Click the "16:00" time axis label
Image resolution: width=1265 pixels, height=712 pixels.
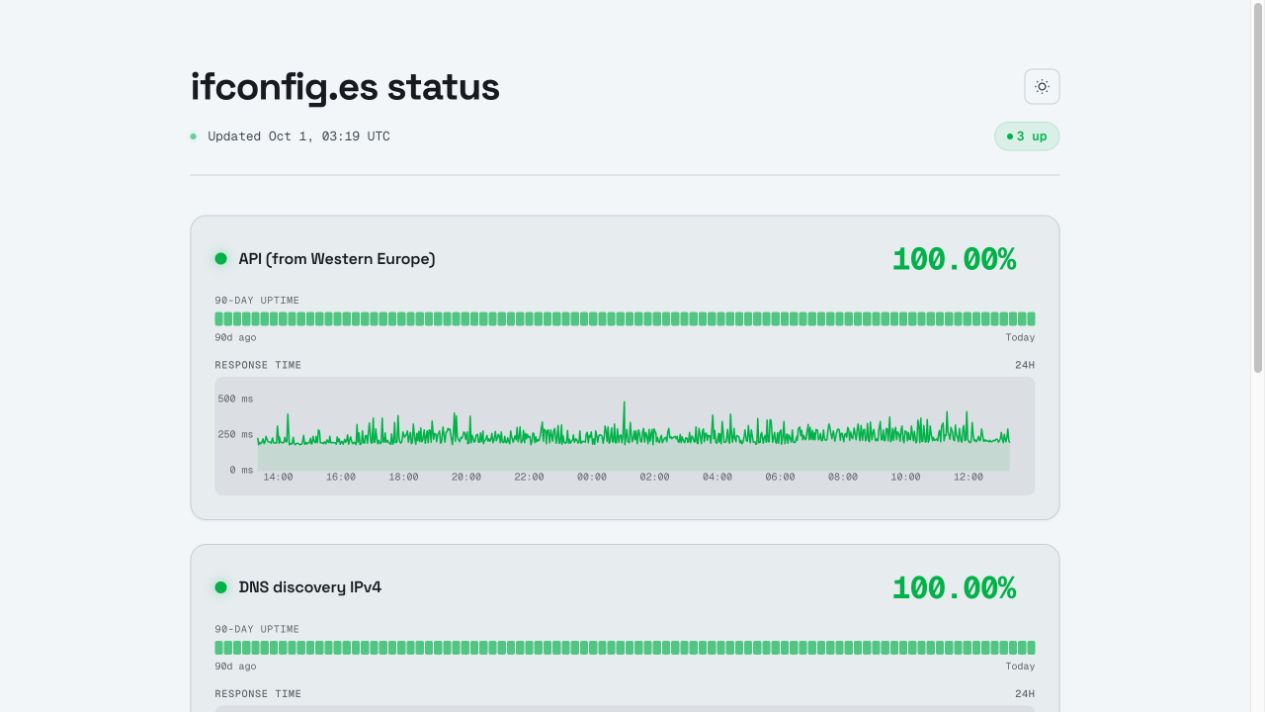341,477
